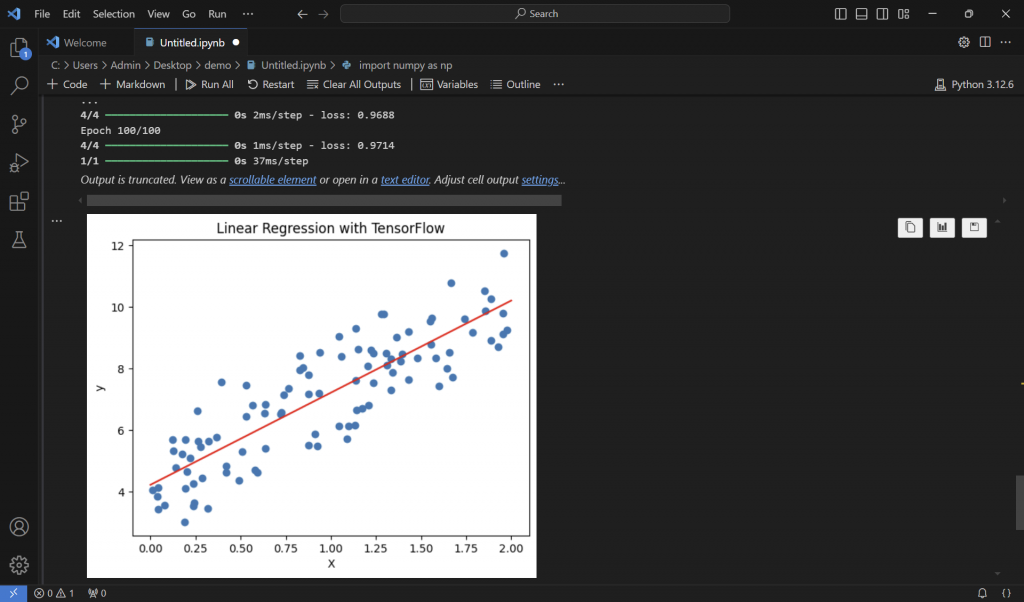The width and height of the screenshot is (1024, 602).
Task: Click the braces language status item
Action: point(1006,593)
